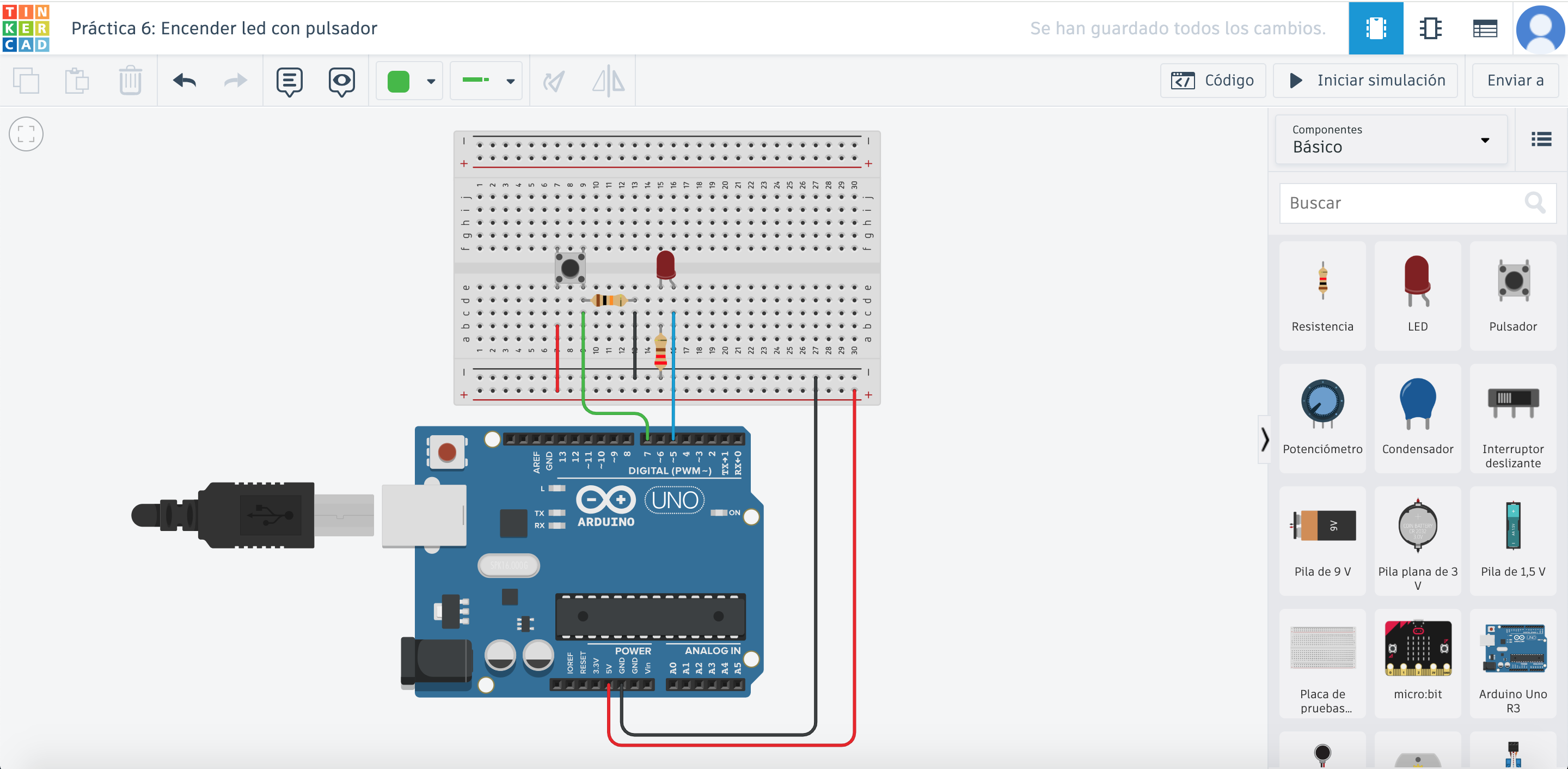This screenshot has width=1568, height=769.
Task: Open the notes annotation tool
Action: point(289,81)
